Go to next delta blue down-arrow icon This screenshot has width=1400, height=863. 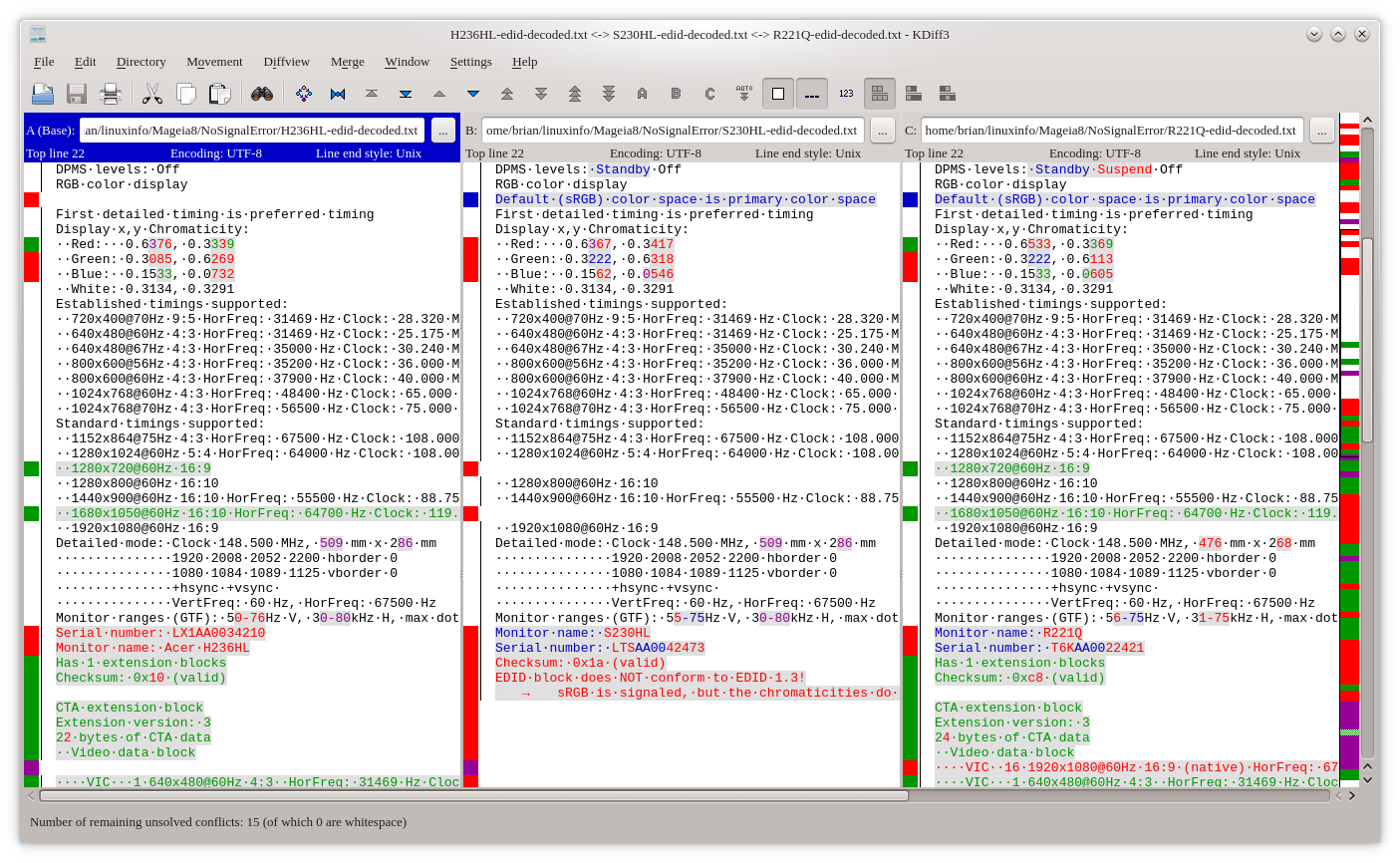click(473, 94)
